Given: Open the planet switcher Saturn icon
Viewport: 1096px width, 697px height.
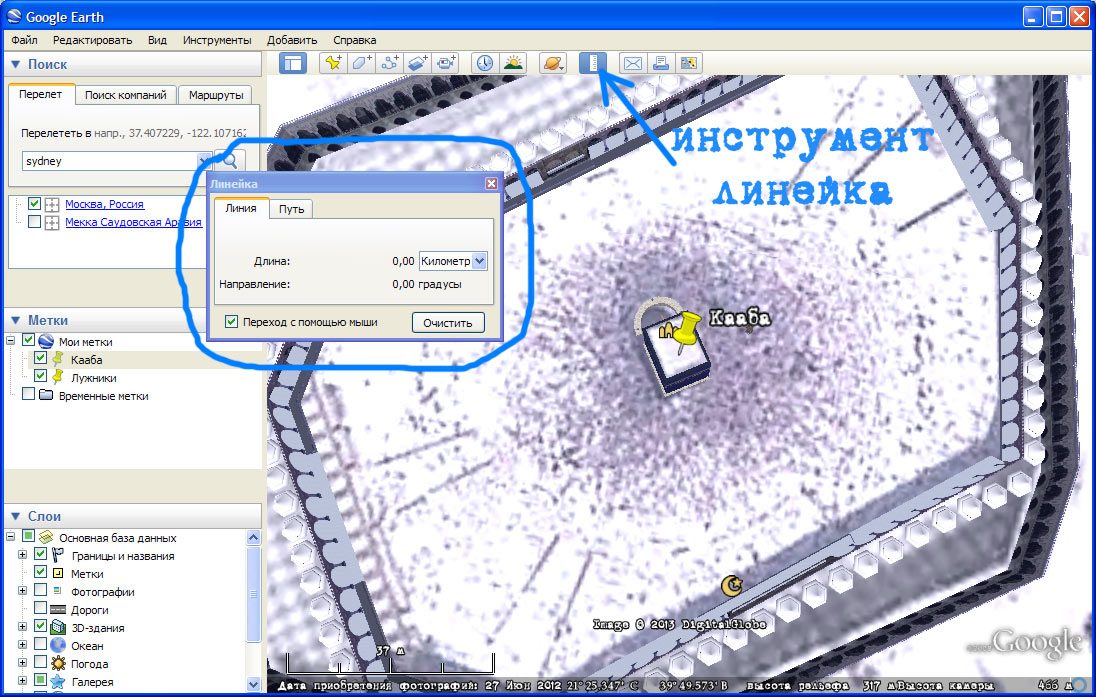Looking at the screenshot, I should (552, 63).
